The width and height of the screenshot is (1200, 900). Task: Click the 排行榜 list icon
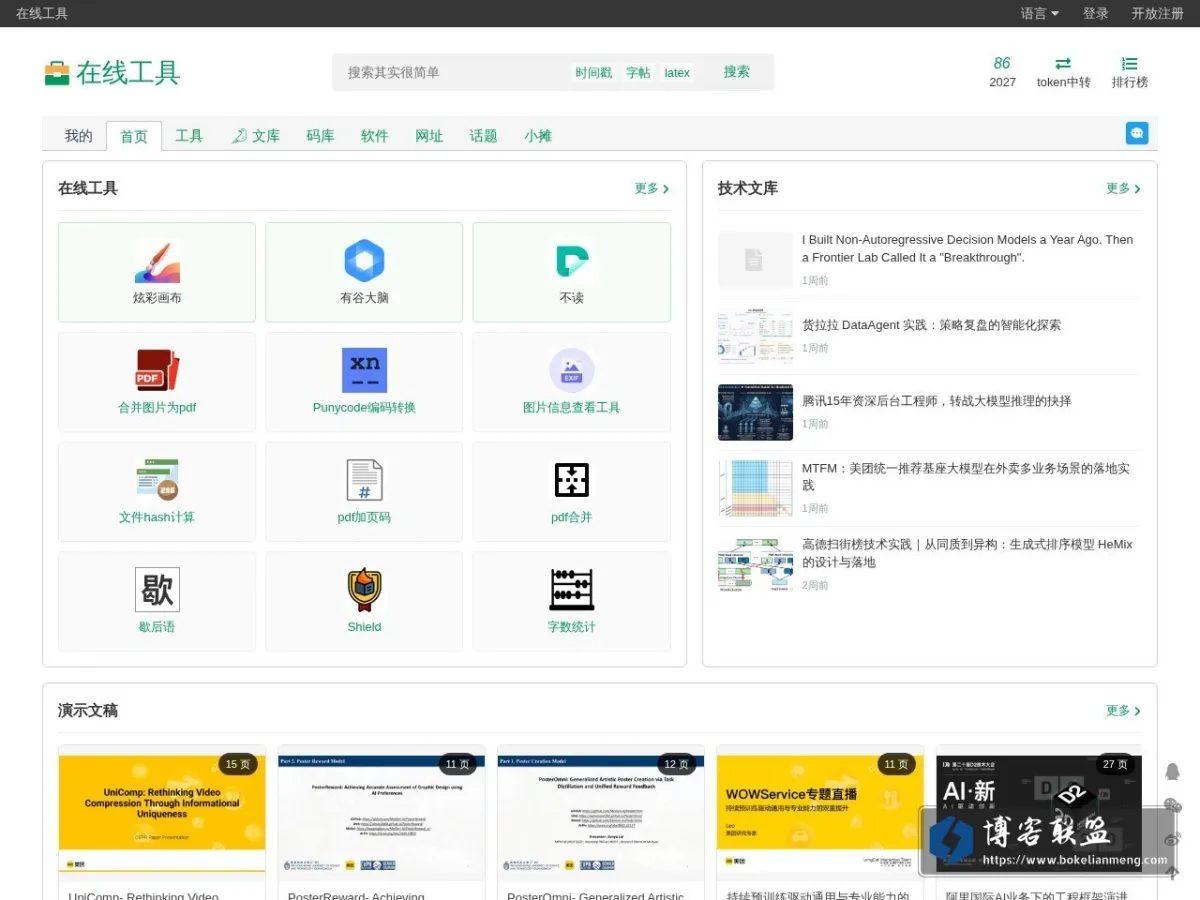[1130, 64]
